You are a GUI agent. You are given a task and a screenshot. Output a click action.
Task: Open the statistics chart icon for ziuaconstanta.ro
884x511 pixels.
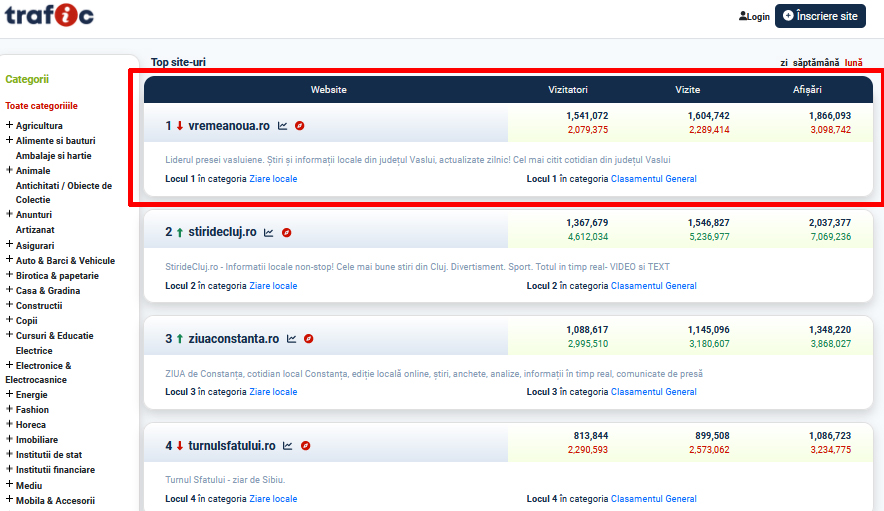291,339
